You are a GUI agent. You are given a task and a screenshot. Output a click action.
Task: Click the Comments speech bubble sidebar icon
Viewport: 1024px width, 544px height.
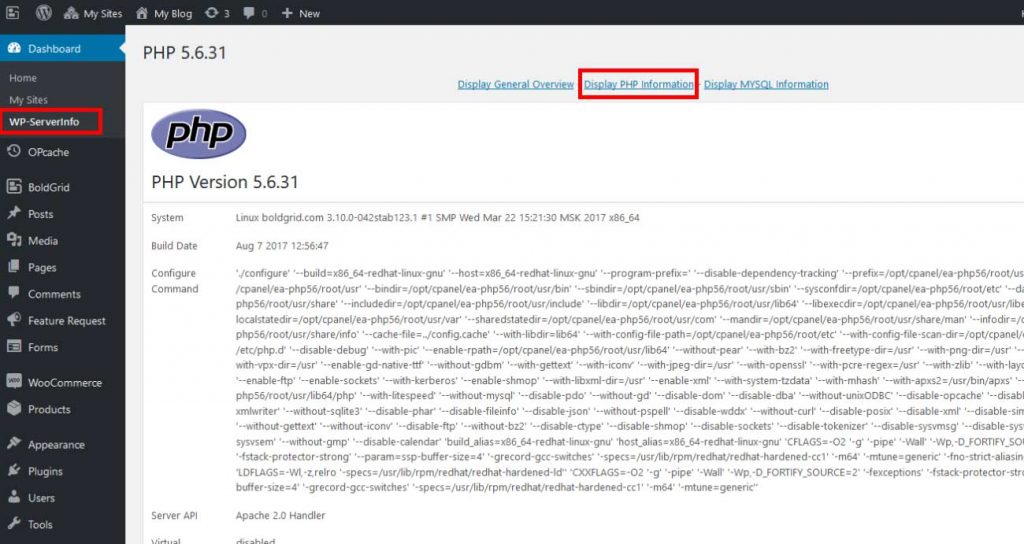point(14,293)
